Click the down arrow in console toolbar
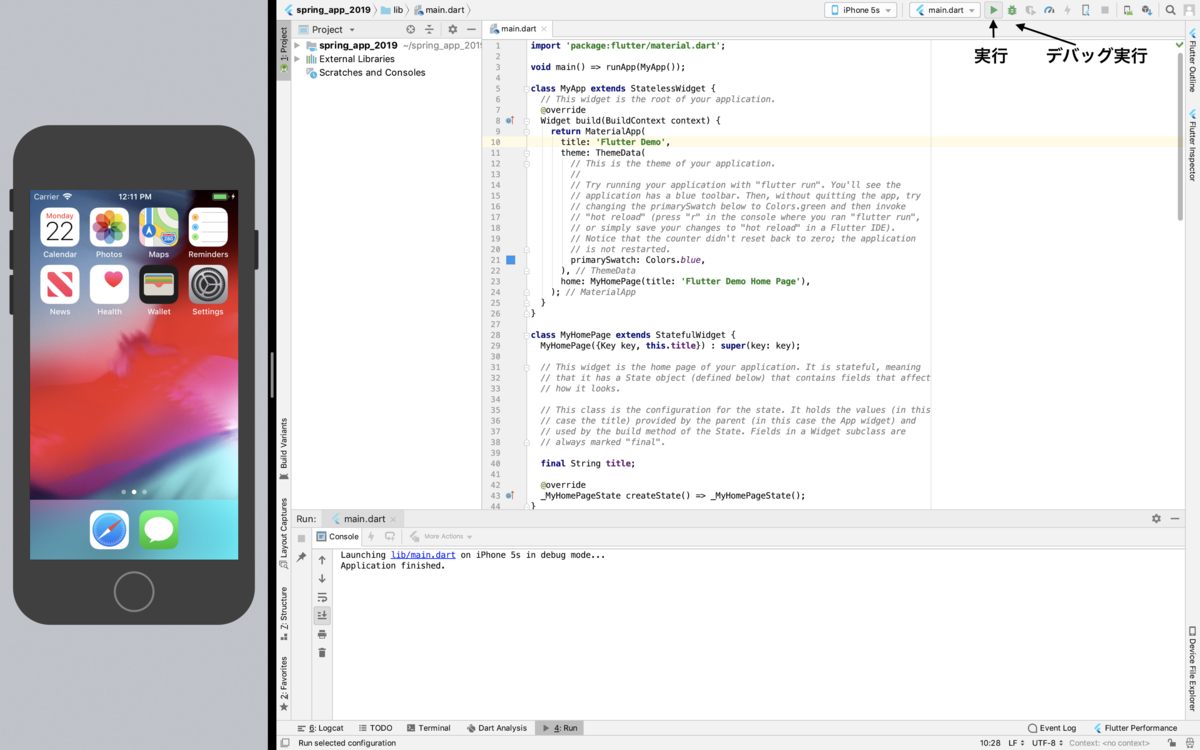This screenshot has height=750, width=1200. tap(322, 578)
